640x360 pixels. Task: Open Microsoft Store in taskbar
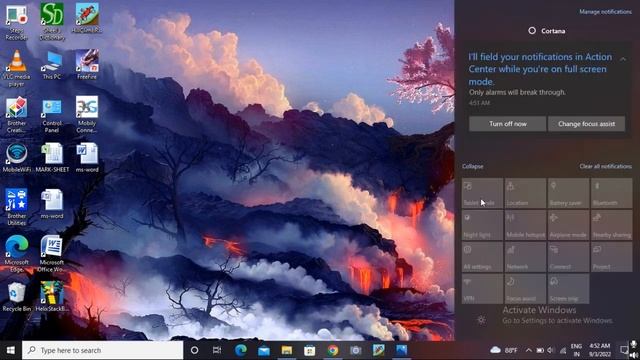tap(309, 350)
